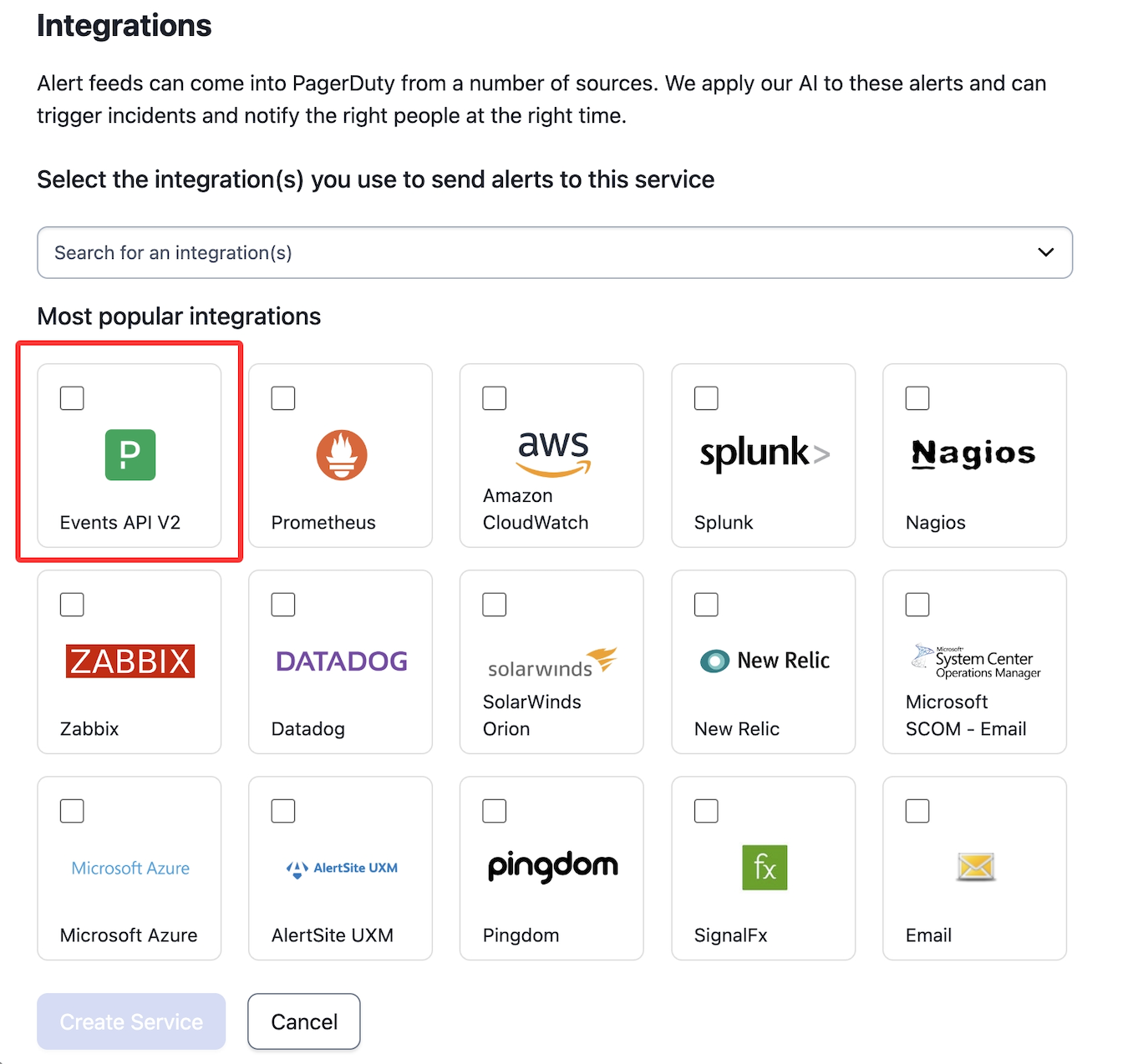Click the yellow Email envelope icon

pos(976,867)
